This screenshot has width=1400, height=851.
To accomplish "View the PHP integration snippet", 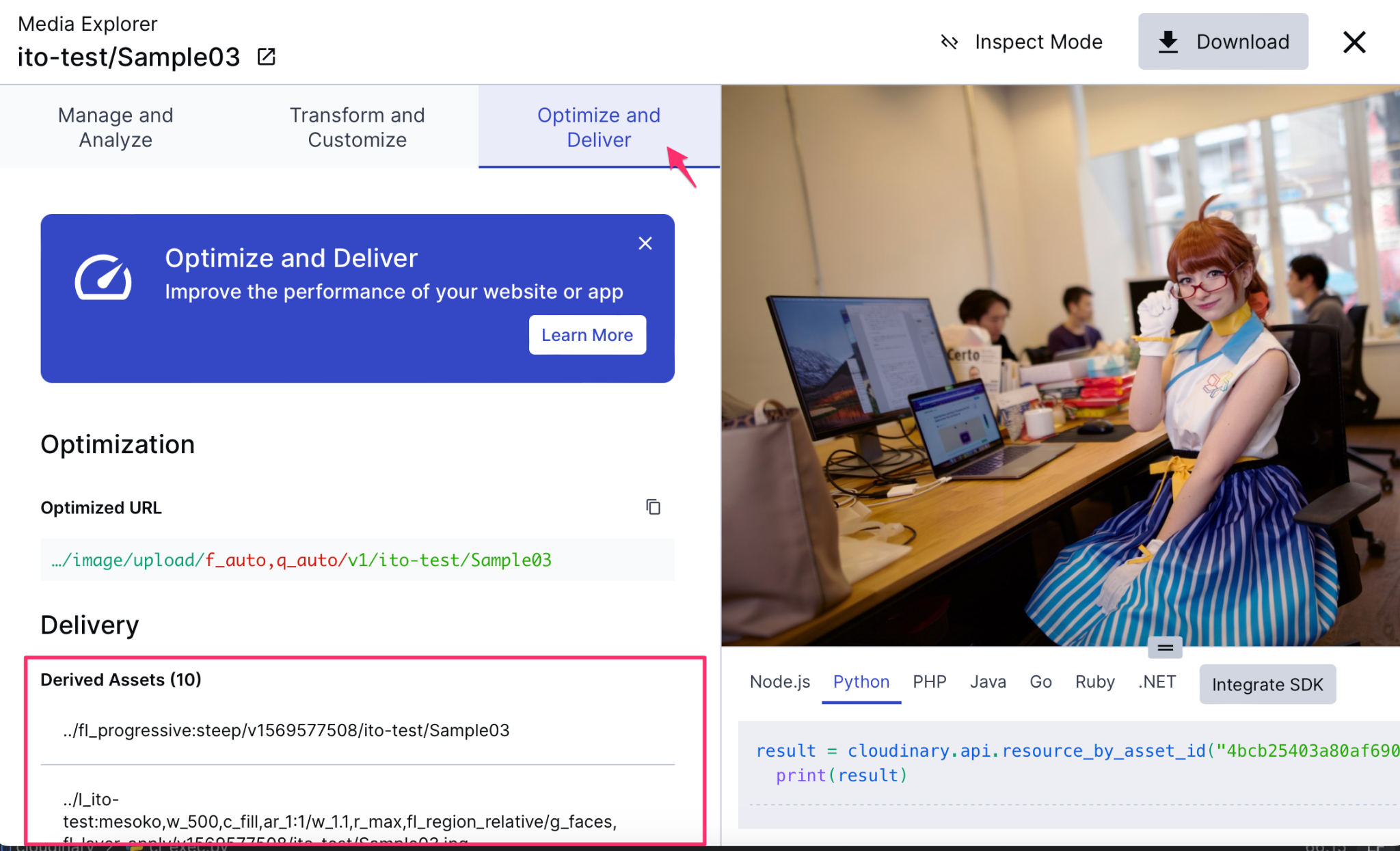I will tap(930, 681).
